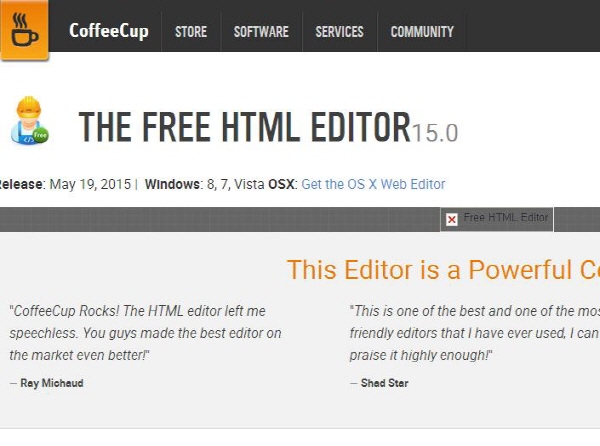Click the CoffeeCup brand name link

click(109, 31)
